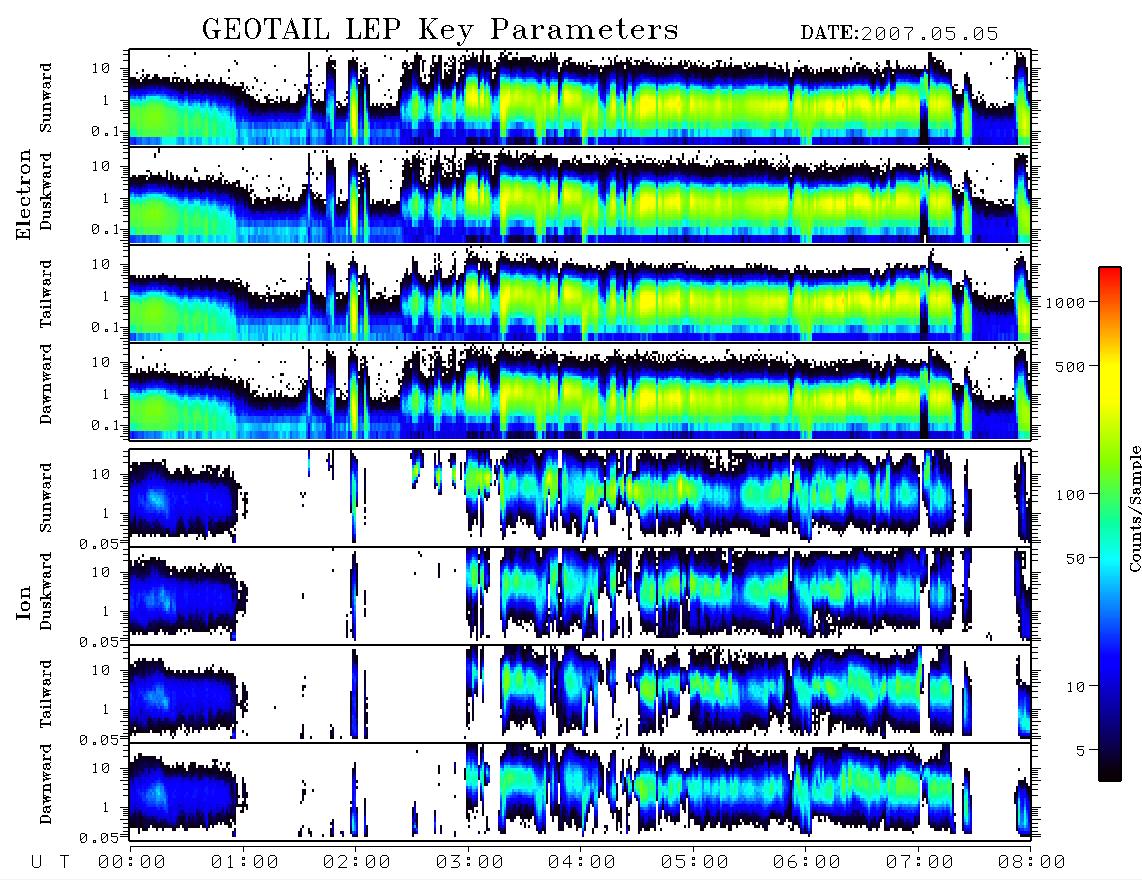
Task: Click the 02:00 time tick label
Action: click(x=357, y=863)
